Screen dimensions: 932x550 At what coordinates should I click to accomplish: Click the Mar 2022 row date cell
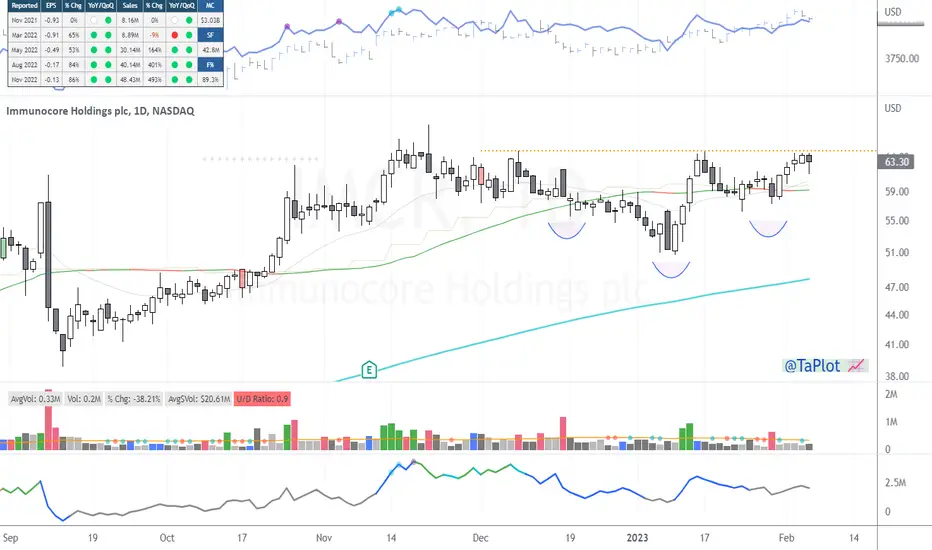pyautogui.click(x=24, y=35)
